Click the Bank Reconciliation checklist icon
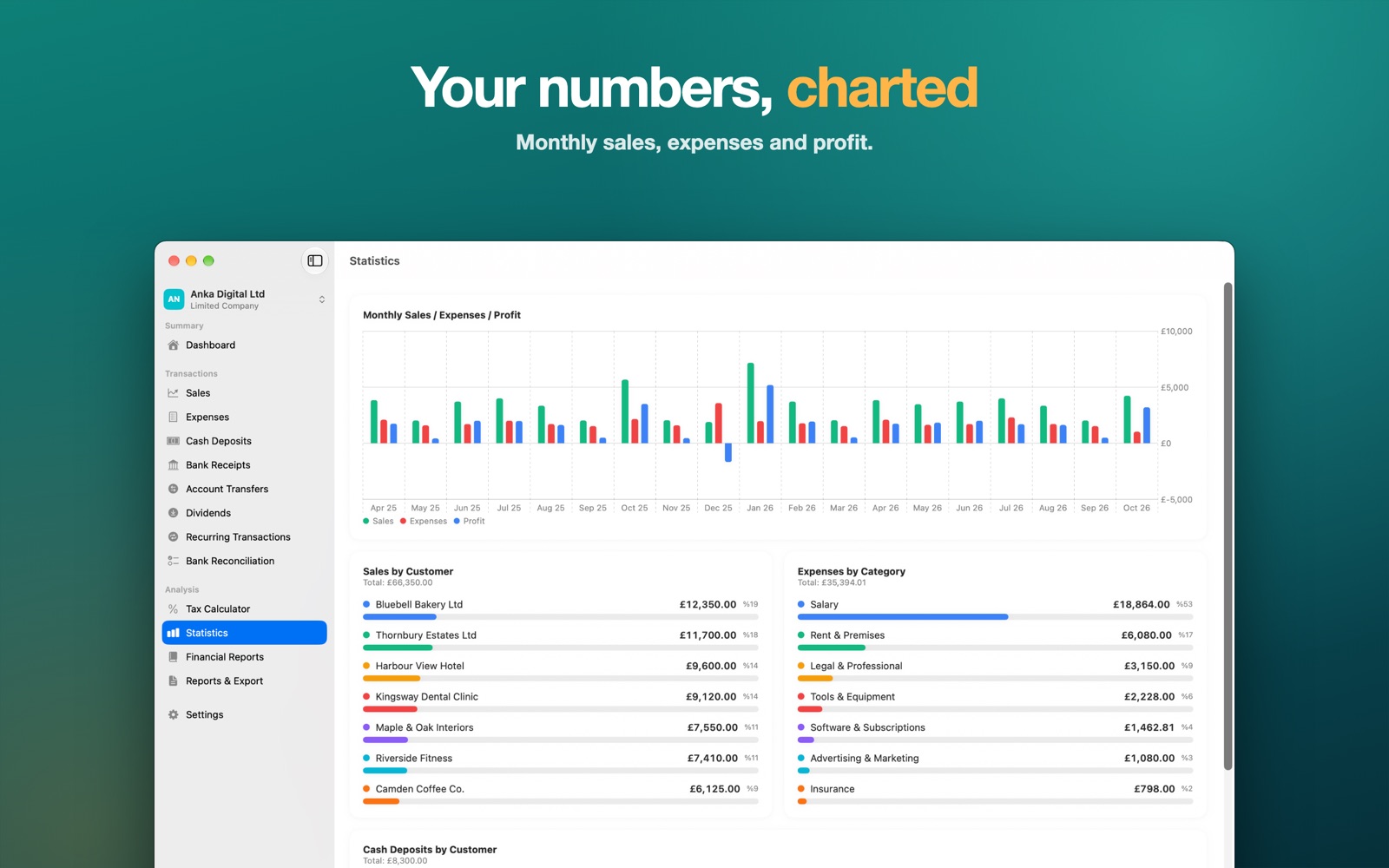1389x868 pixels. [x=173, y=562]
